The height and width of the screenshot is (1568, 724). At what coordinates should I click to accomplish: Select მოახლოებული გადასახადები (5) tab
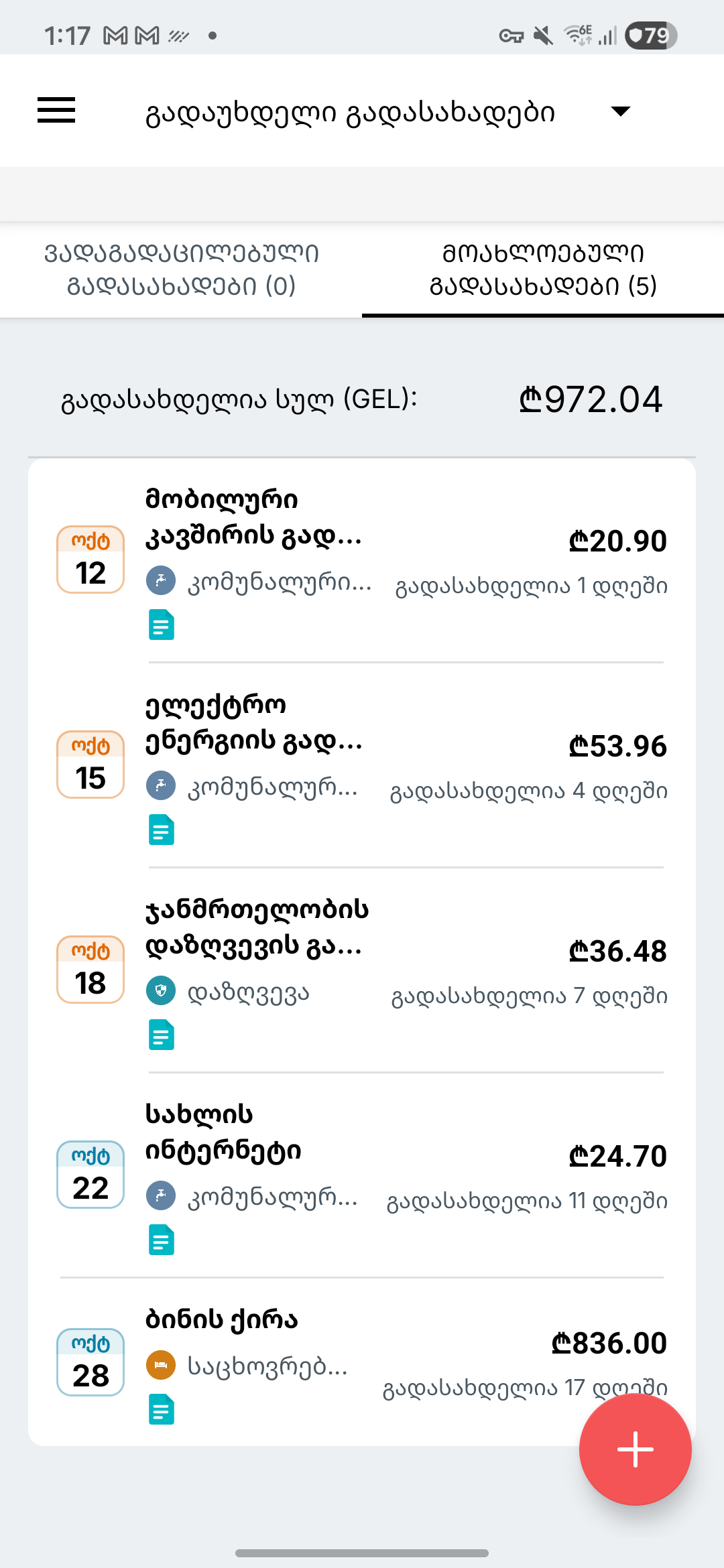tap(543, 269)
